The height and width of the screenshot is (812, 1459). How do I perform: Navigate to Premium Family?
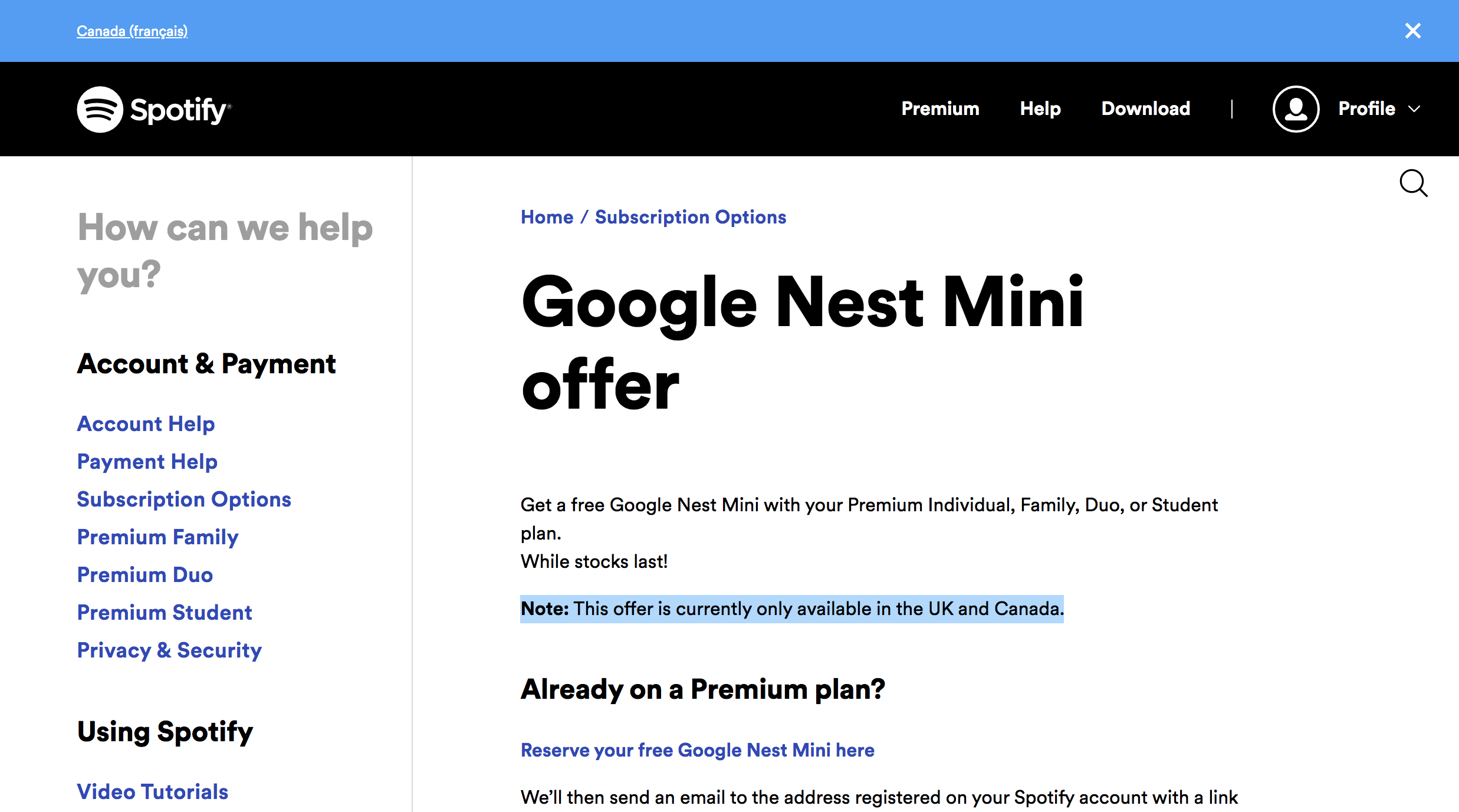pos(157,537)
